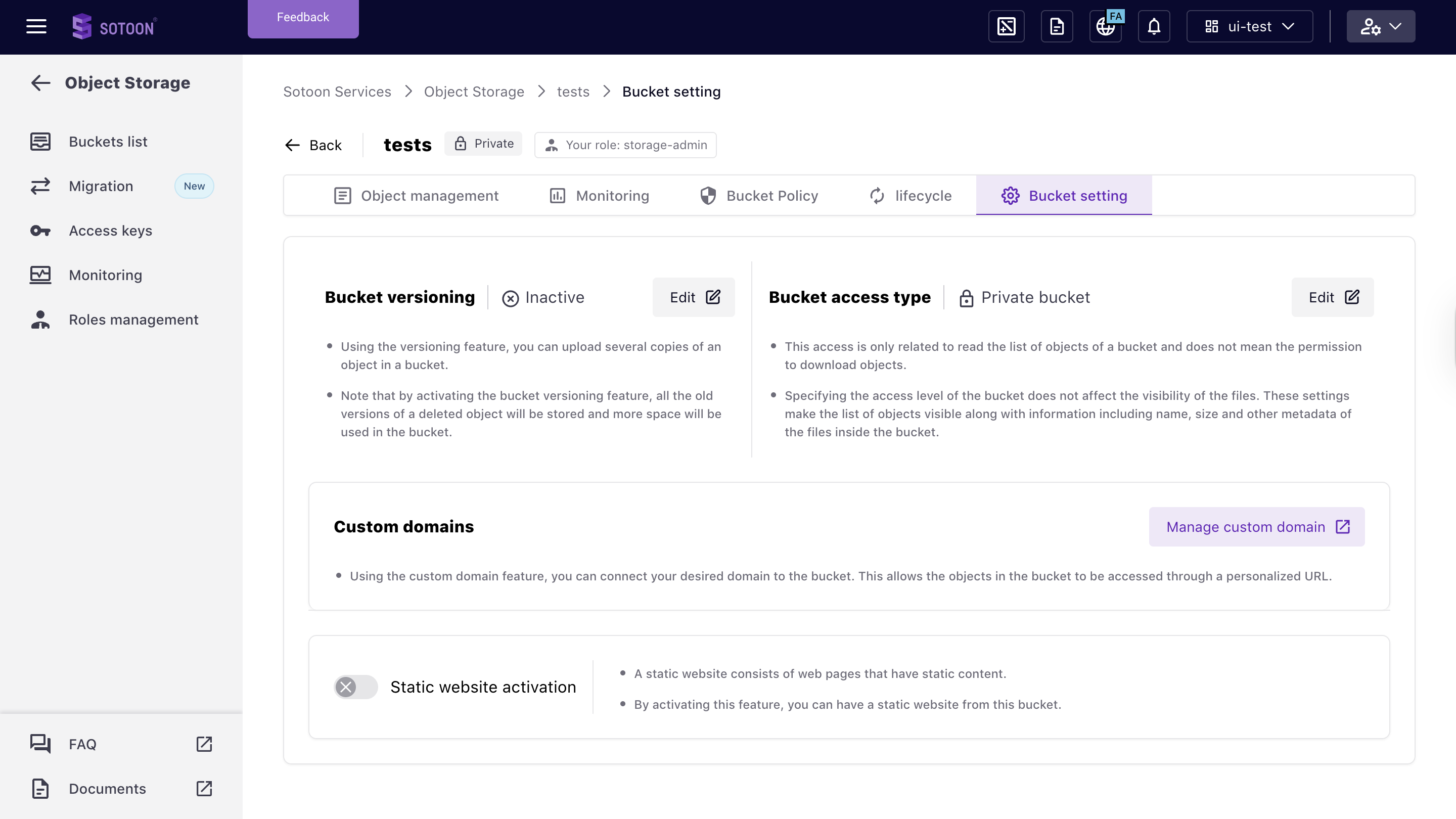The image size is (1456, 819).
Task: Switch to Object management tab
Action: 416,196
